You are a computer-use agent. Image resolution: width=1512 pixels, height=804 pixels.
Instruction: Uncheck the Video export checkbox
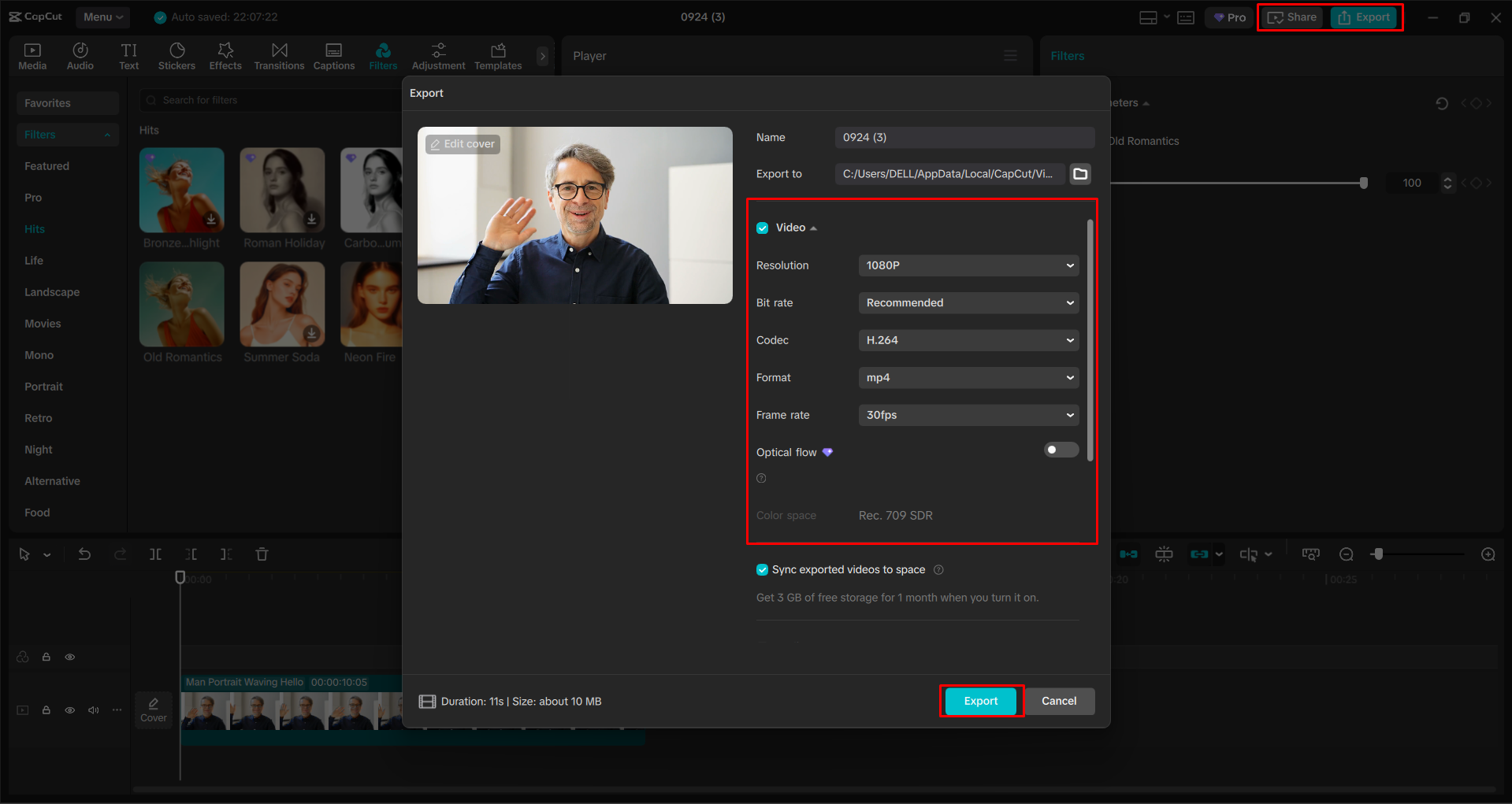(762, 227)
